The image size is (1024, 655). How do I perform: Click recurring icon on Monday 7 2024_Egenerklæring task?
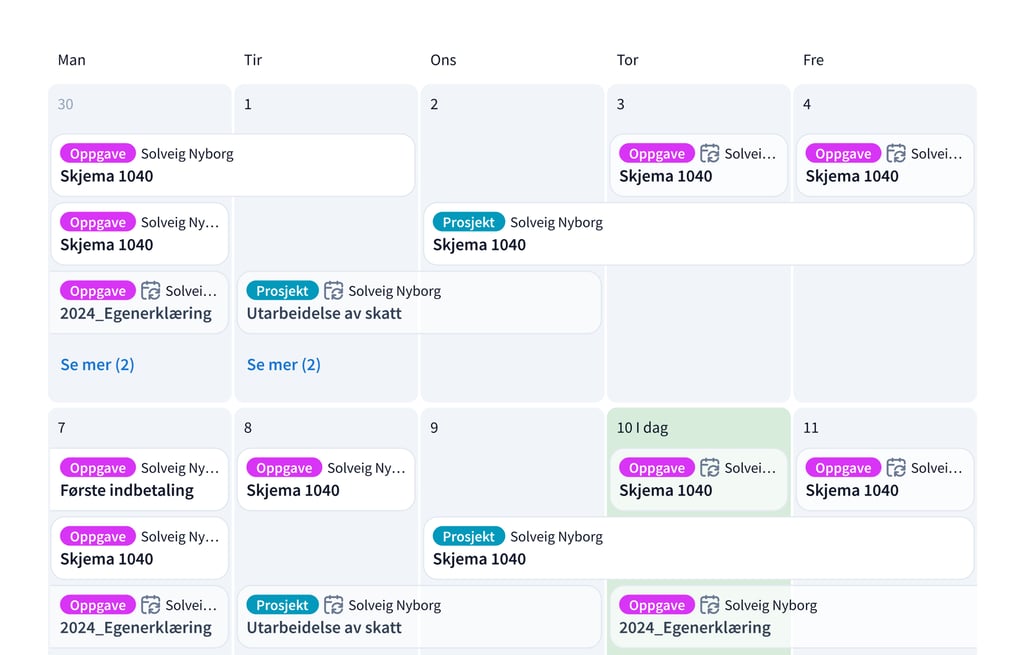coord(150,605)
